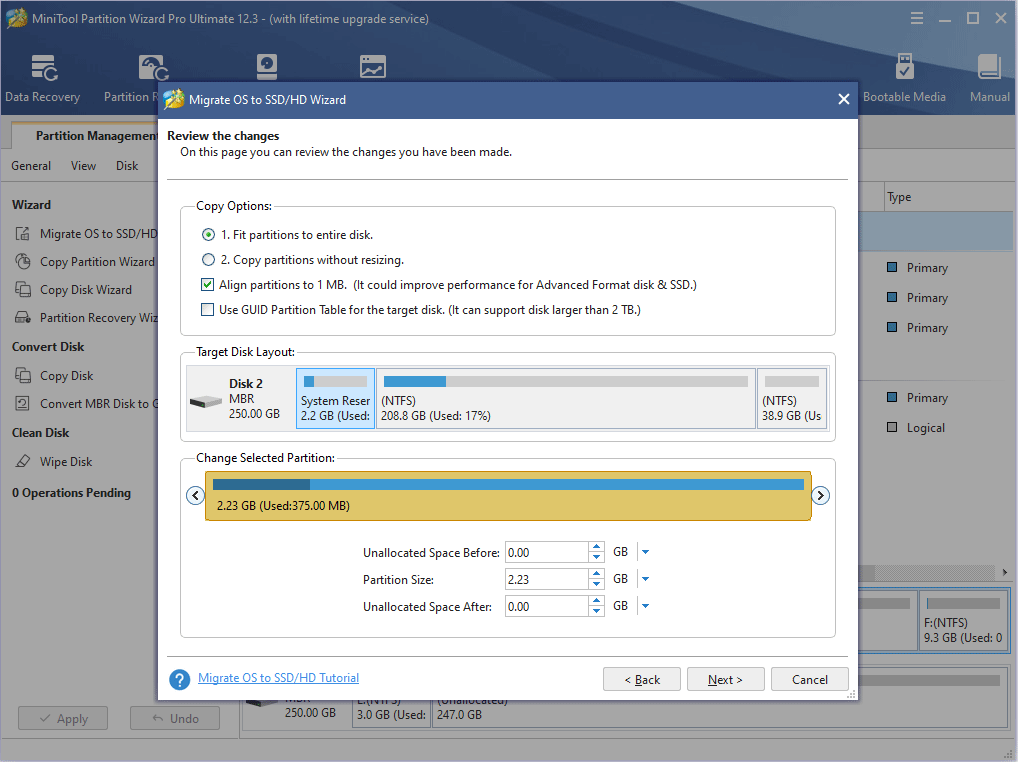The width and height of the screenshot is (1018, 762).
Task: Open unit dropdown for Unallocated Space Before
Action: pos(645,552)
